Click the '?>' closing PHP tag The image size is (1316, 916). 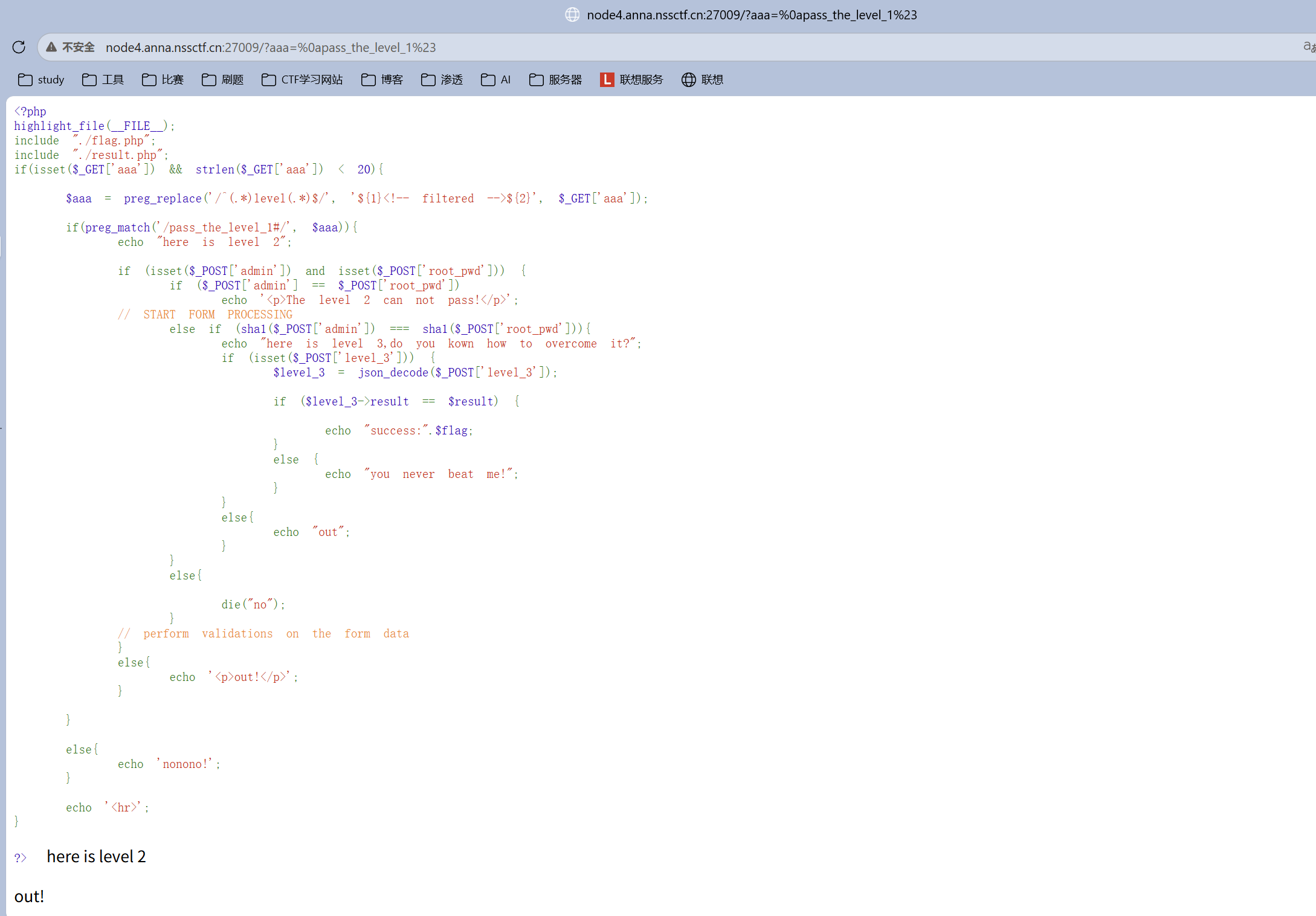[21, 857]
